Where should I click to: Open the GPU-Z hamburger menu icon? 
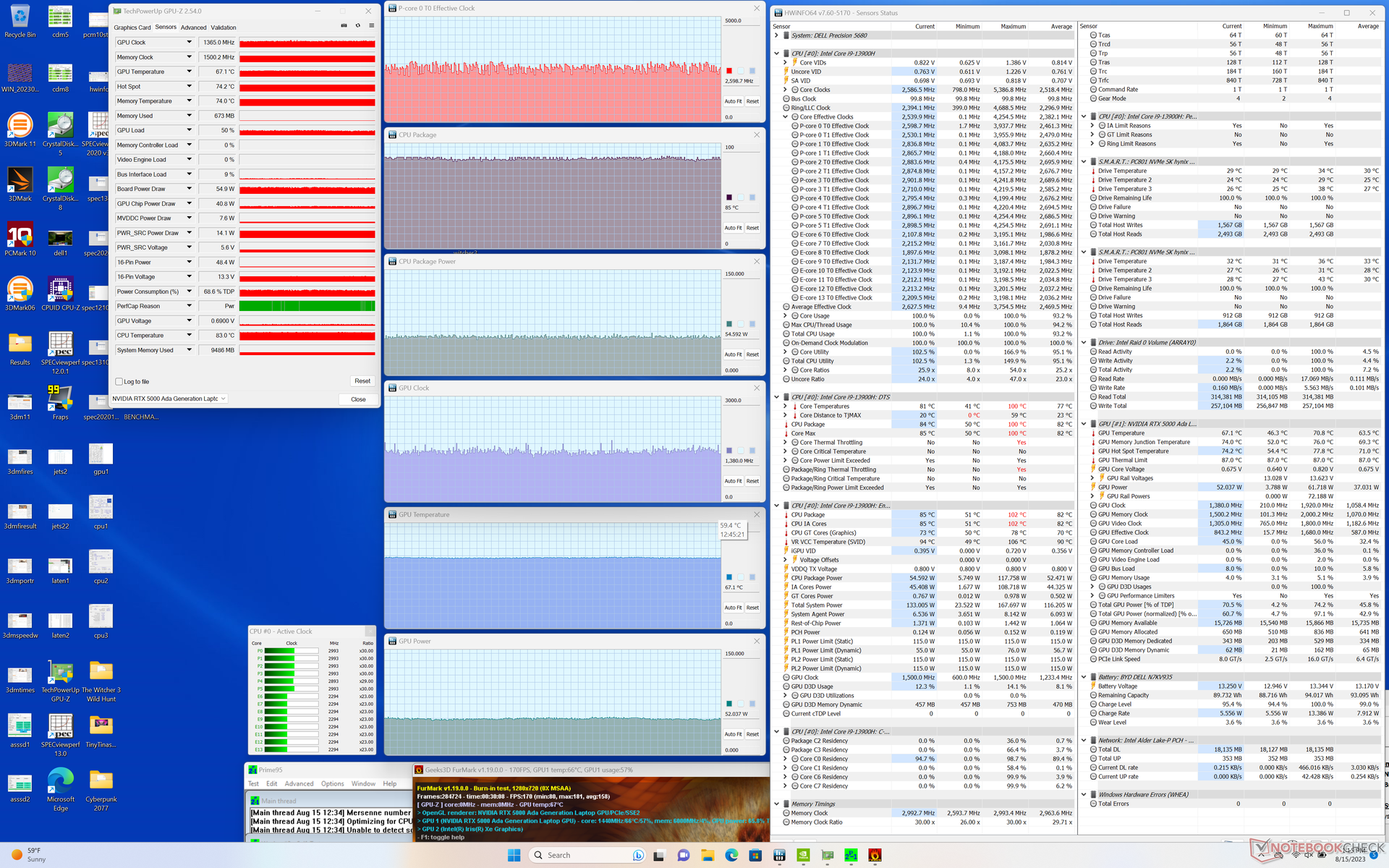(371, 25)
